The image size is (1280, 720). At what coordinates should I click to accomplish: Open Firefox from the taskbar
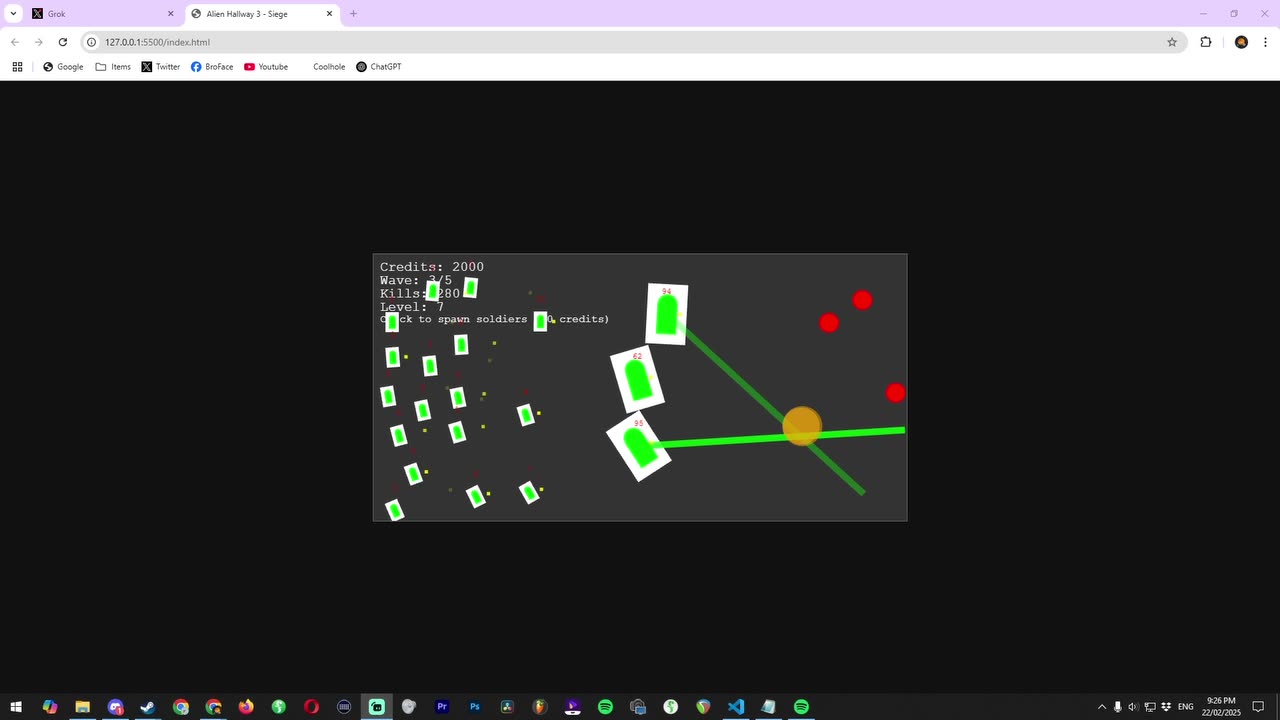click(x=246, y=707)
